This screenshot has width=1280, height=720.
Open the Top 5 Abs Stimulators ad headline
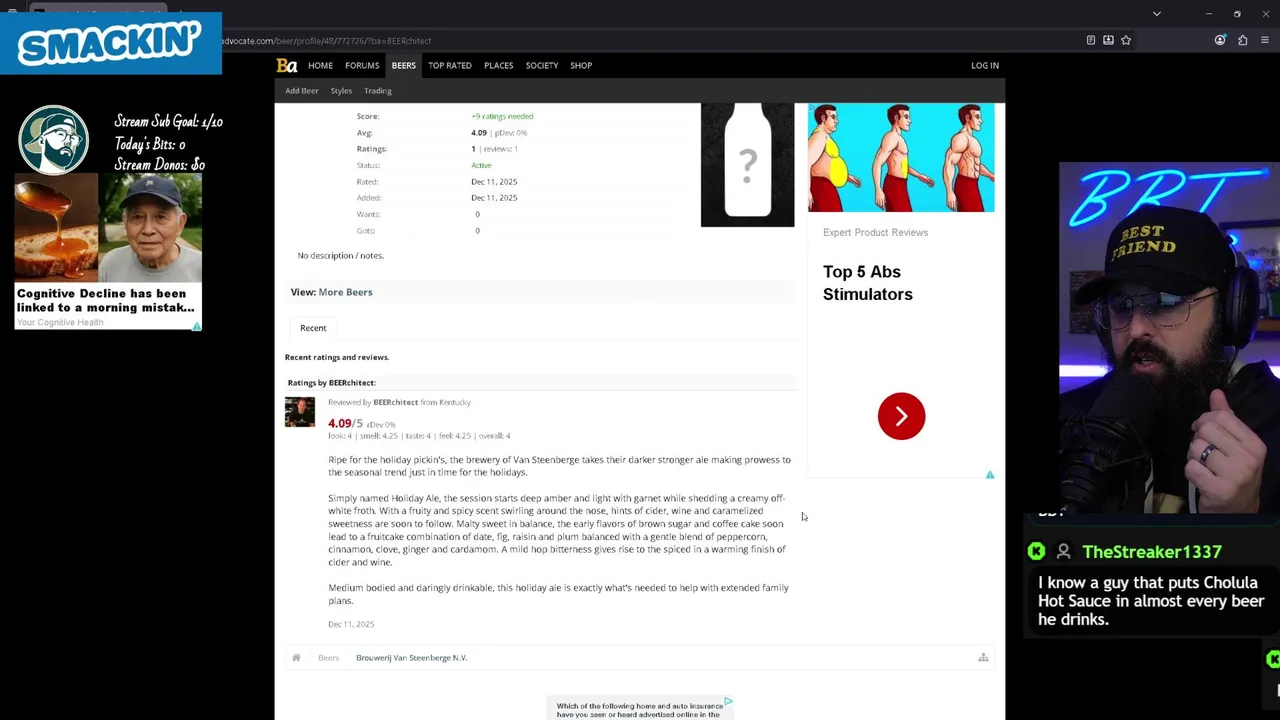867,283
